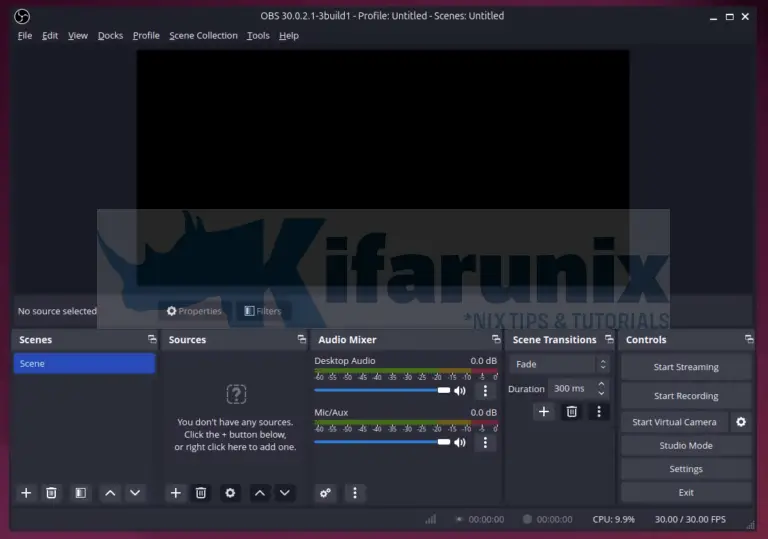Click the black preview canvas
This screenshot has height=539, width=768.
click(x=383, y=168)
